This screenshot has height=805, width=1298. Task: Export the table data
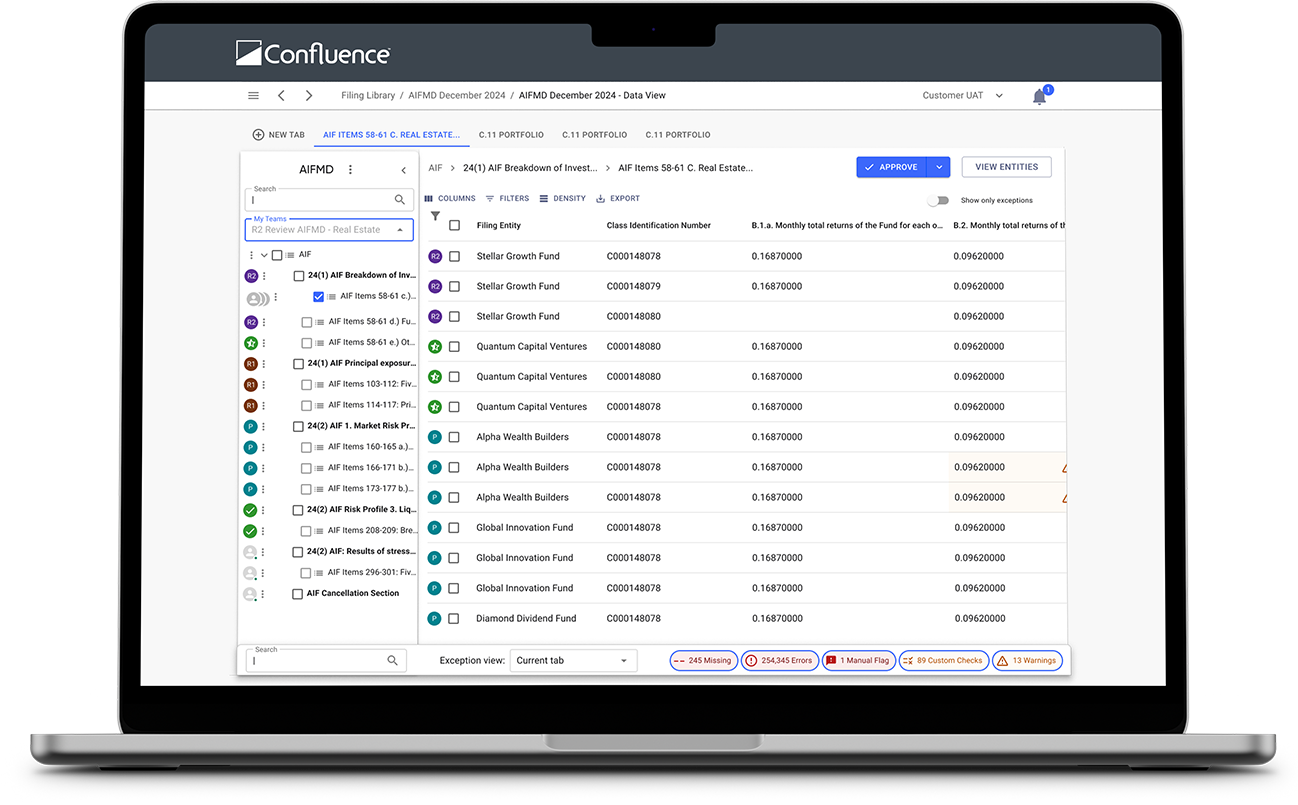(617, 199)
